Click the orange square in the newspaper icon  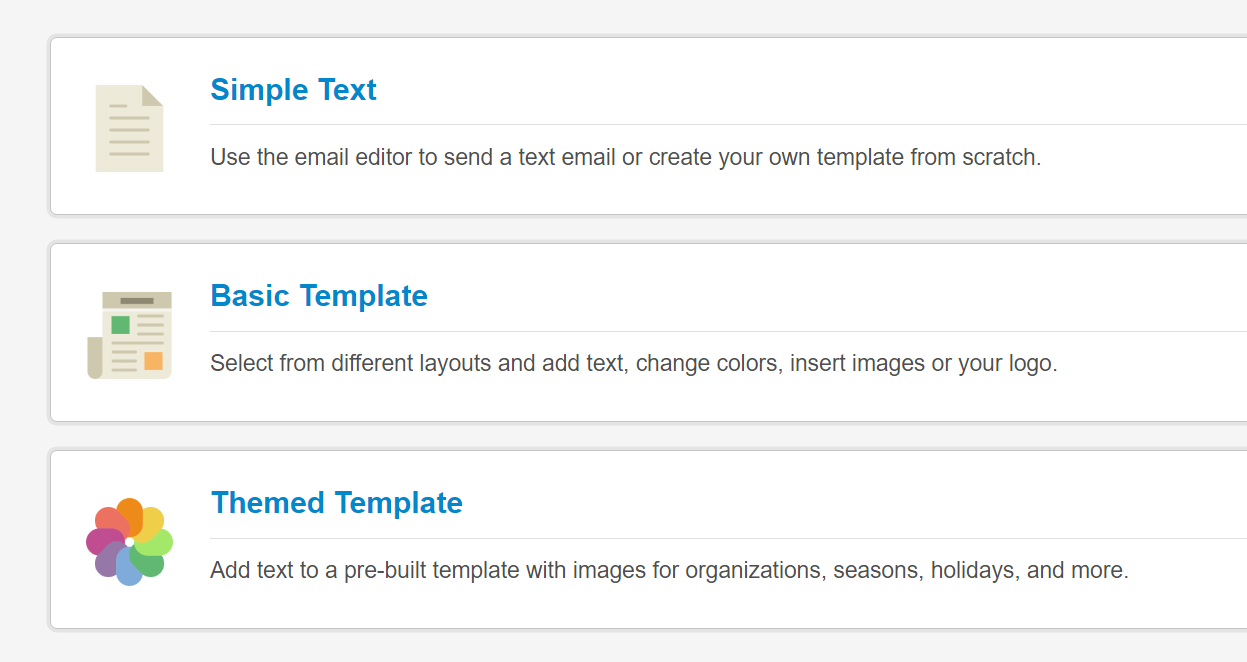pos(153,360)
